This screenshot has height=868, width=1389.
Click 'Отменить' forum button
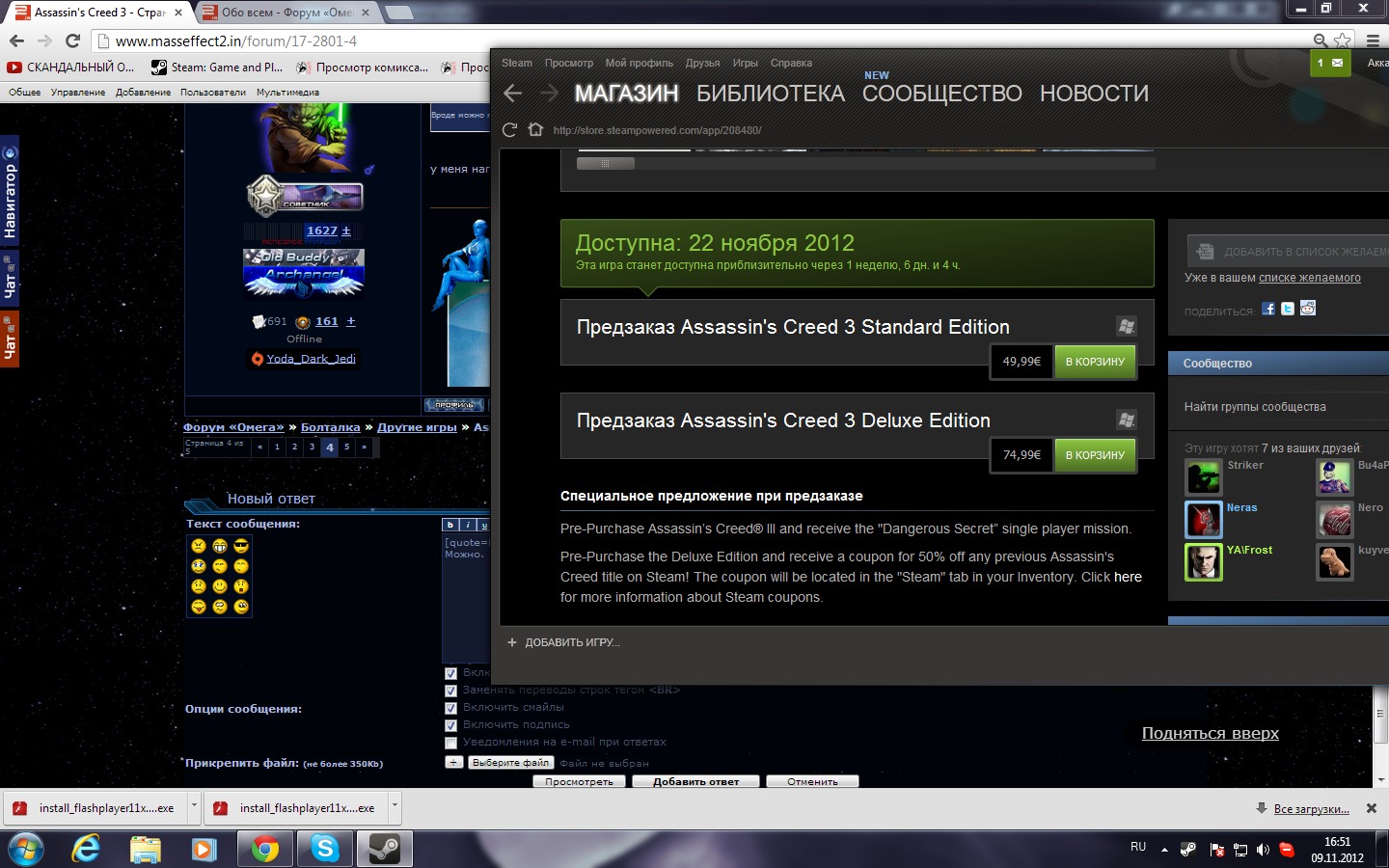coord(812,781)
